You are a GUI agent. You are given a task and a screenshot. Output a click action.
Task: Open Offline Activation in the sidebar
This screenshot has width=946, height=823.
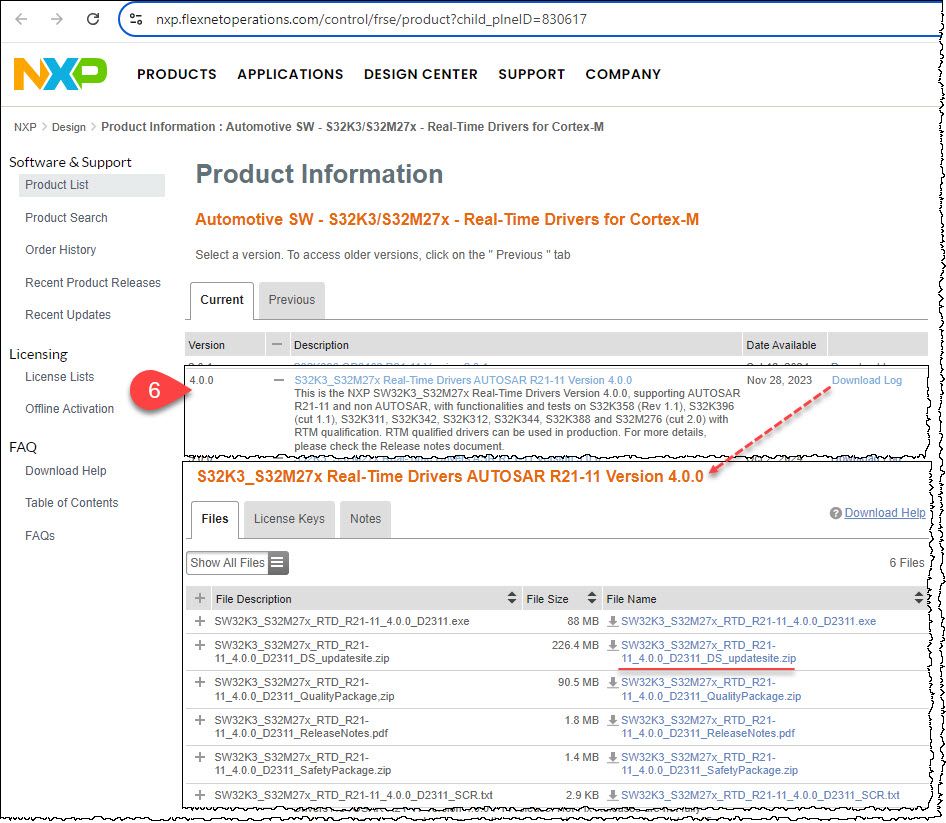(x=69, y=409)
